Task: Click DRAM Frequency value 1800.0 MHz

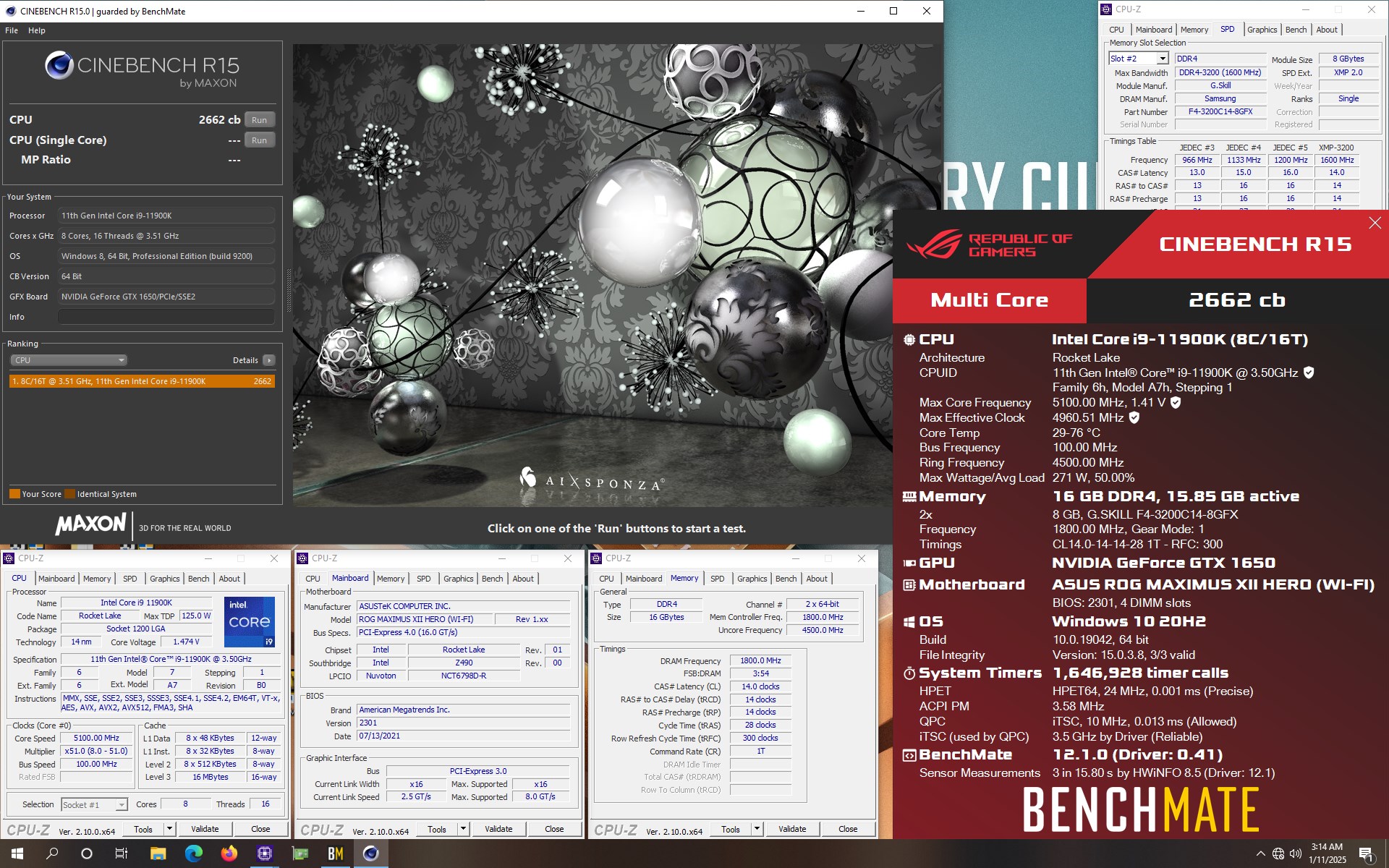Action: tap(760, 661)
